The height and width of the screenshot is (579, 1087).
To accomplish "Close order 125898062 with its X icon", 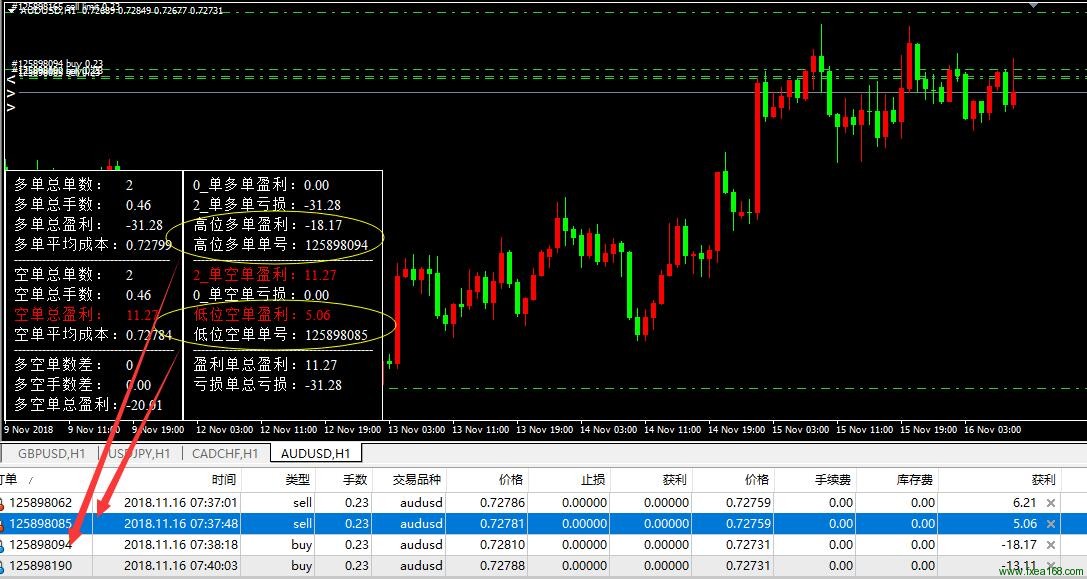I will (1051, 503).
